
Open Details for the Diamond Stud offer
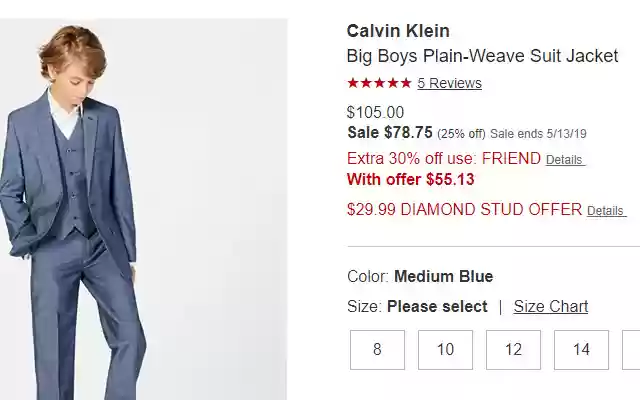coord(606,211)
